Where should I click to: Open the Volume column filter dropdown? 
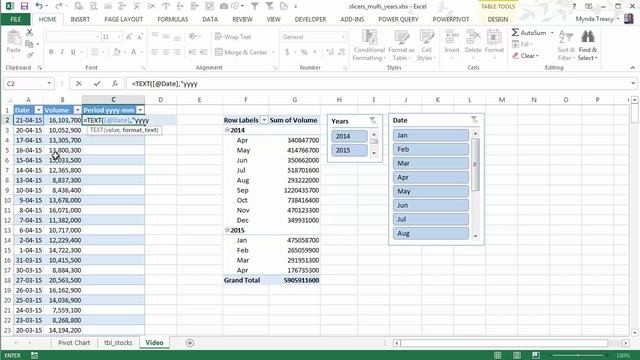click(77, 110)
